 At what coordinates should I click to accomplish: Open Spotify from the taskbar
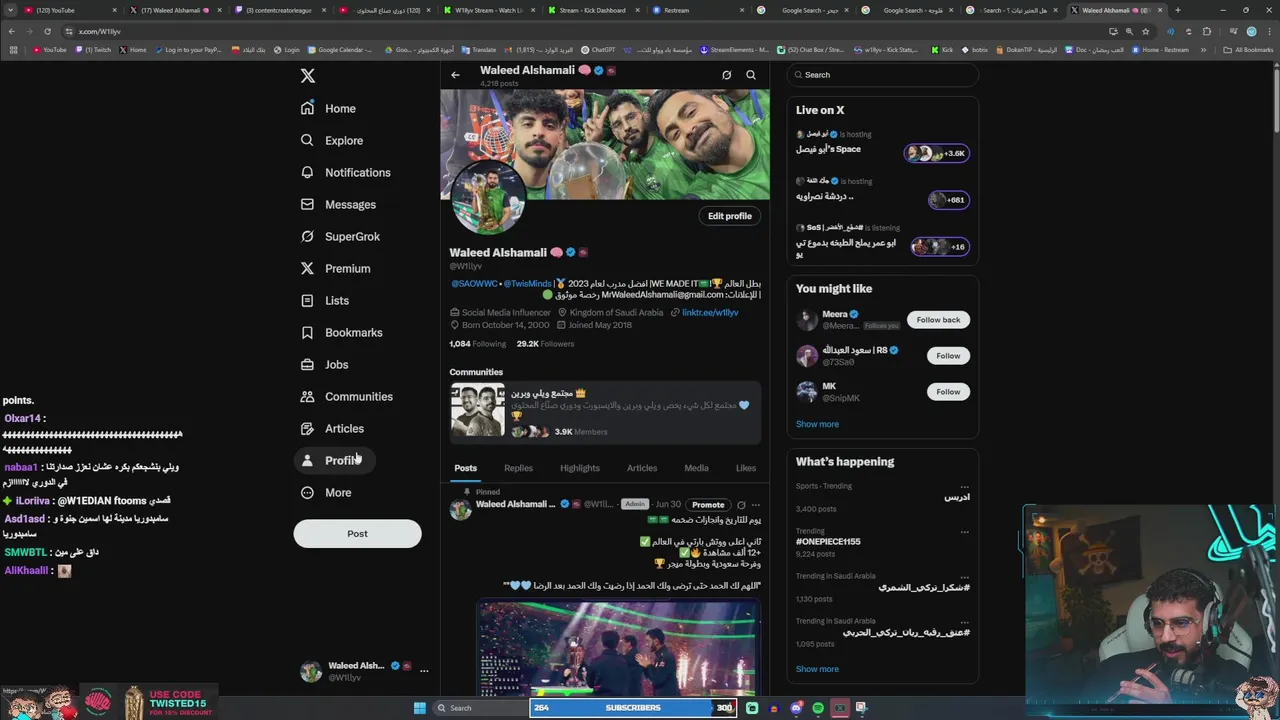tap(818, 708)
